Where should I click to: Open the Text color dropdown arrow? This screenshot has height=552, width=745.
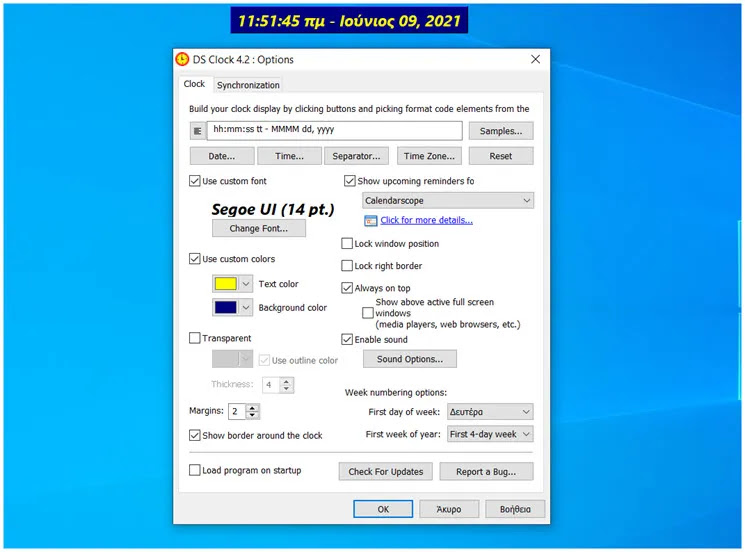pos(246,284)
